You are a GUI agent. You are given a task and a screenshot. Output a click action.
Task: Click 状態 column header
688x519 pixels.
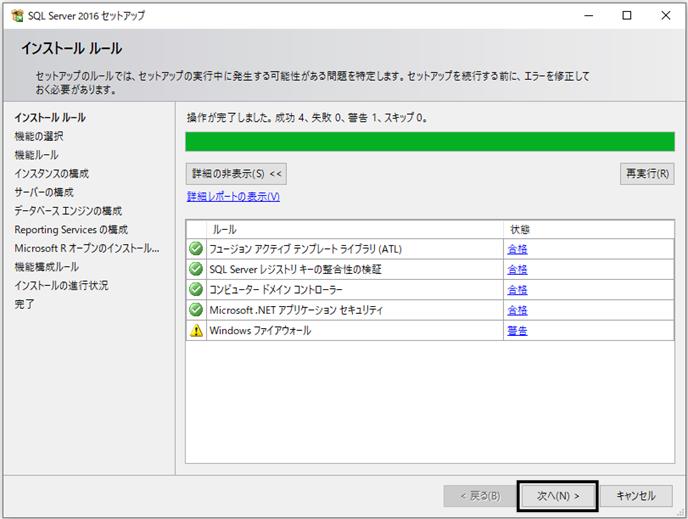(588, 229)
